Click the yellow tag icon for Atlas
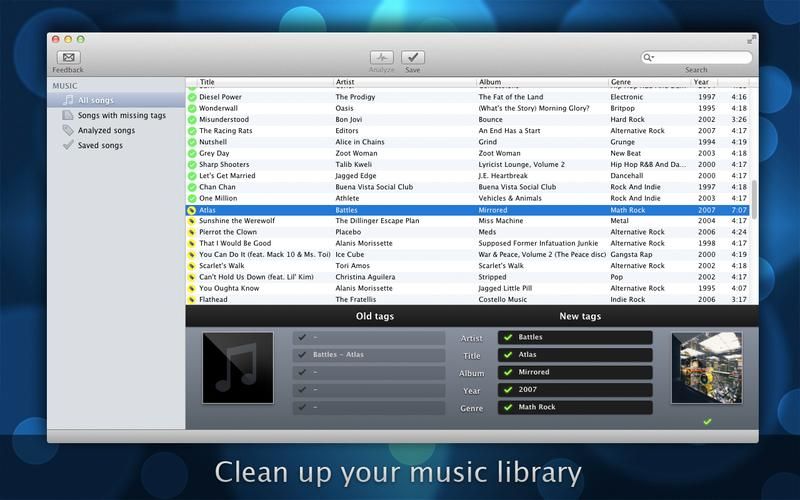Image resolution: width=800 pixels, height=500 pixels. point(192,210)
